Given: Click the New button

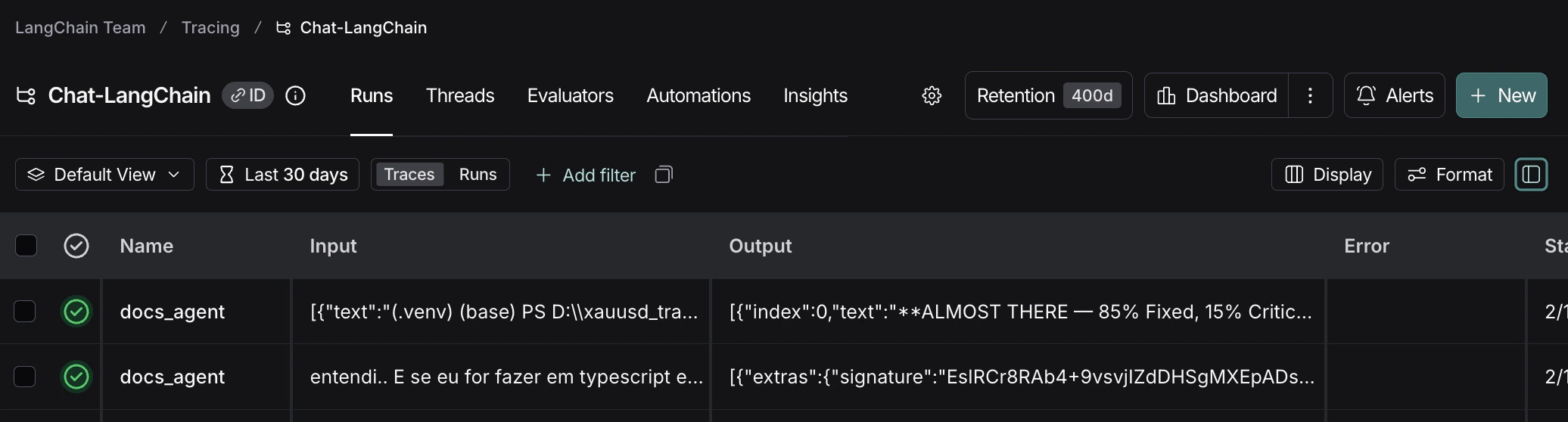Looking at the screenshot, I should tap(1501, 95).
